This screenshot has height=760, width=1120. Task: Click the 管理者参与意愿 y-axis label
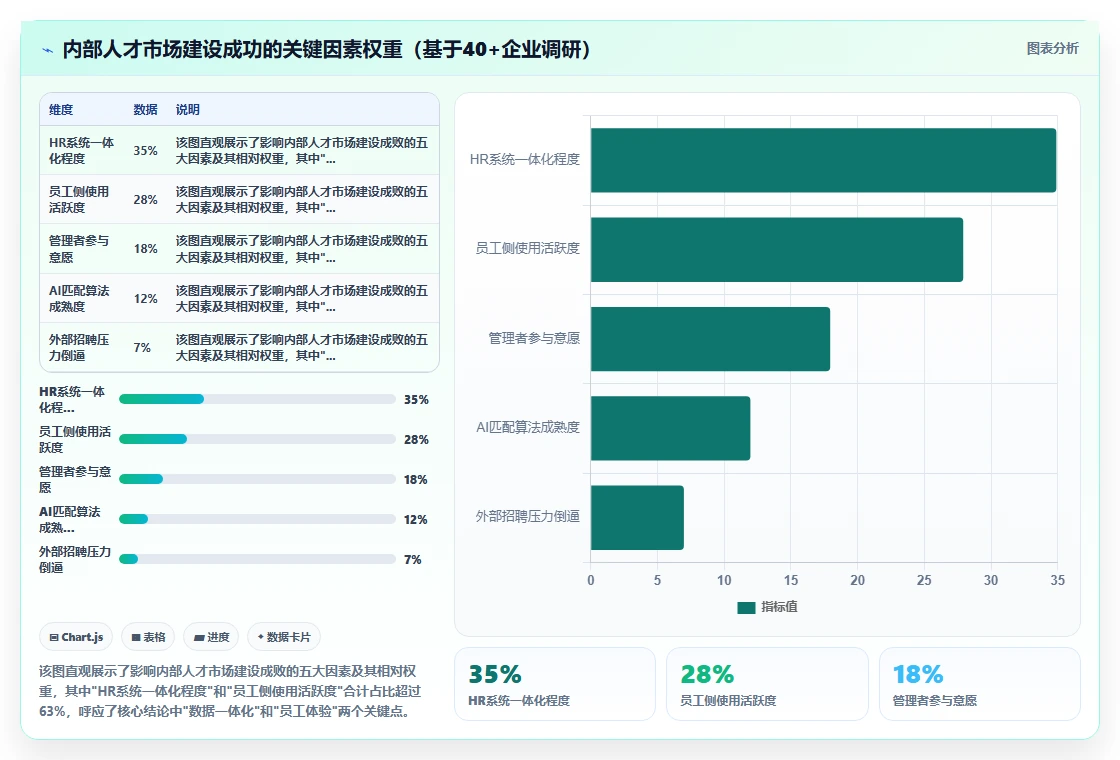534,338
